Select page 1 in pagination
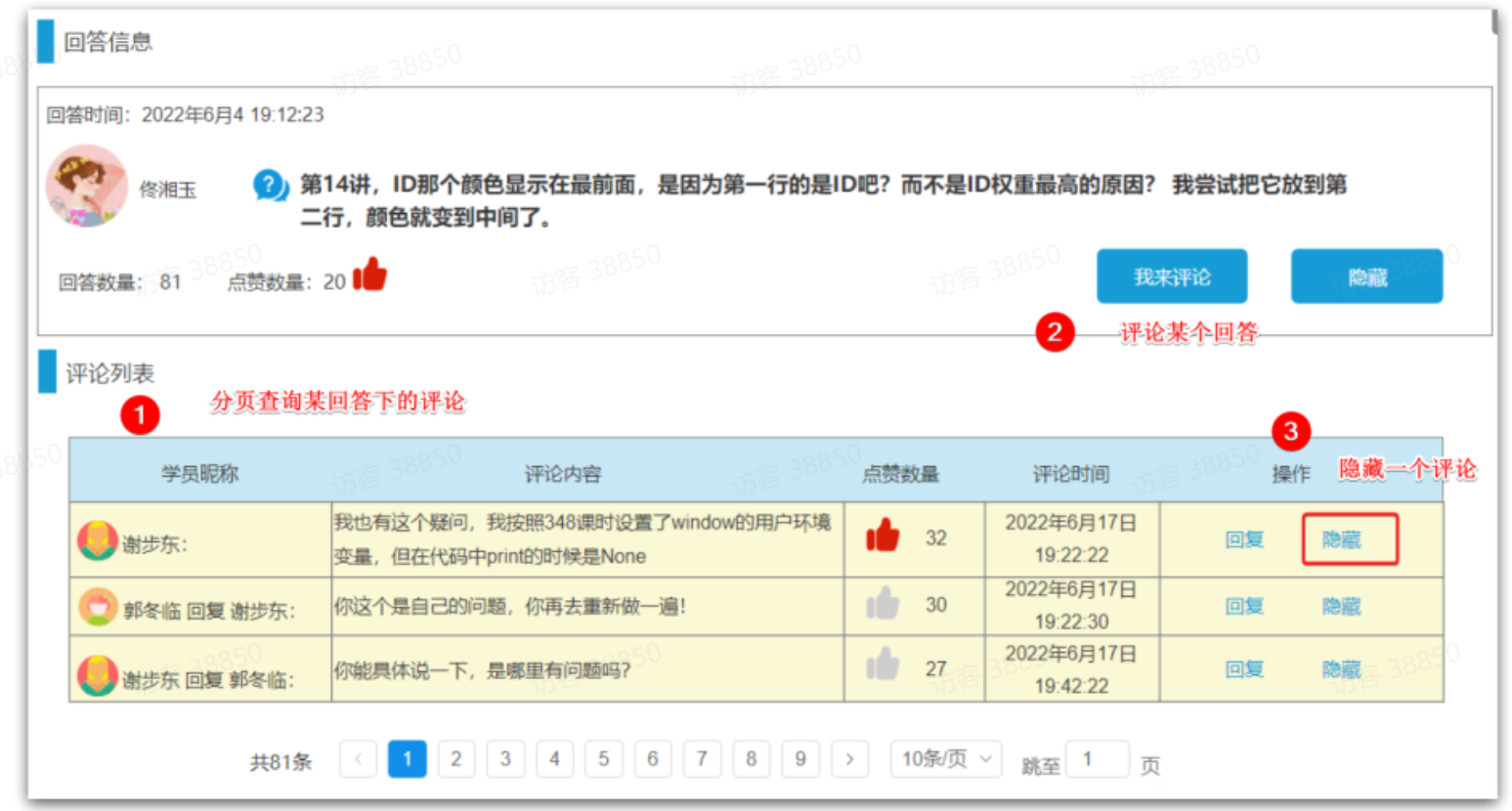Viewport: 1512px width, 811px height. (x=407, y=759)
